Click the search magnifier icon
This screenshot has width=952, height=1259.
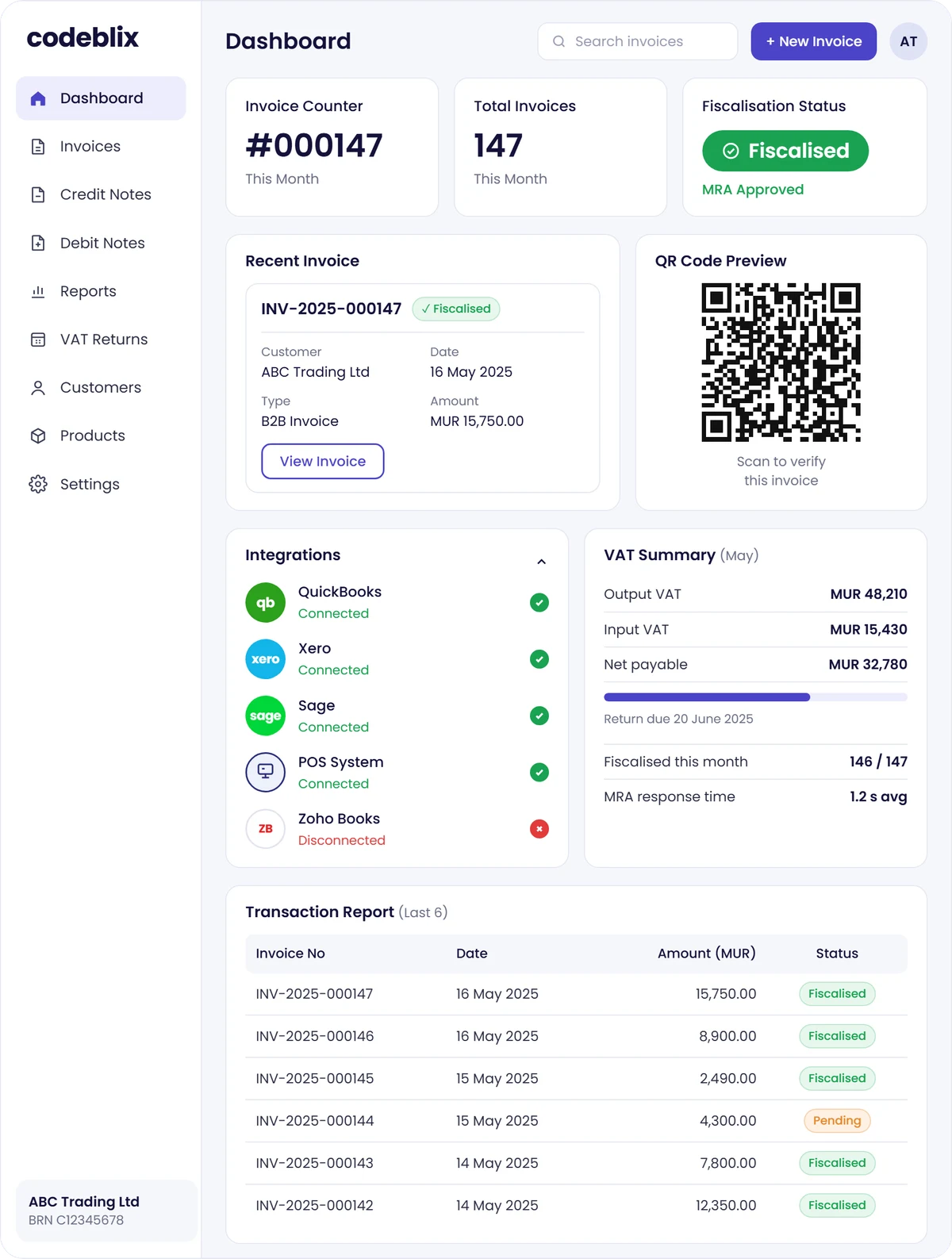coord(559,41)
